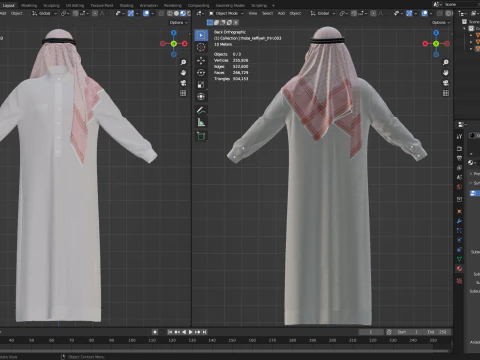Open the Particles properties tab

459,230
